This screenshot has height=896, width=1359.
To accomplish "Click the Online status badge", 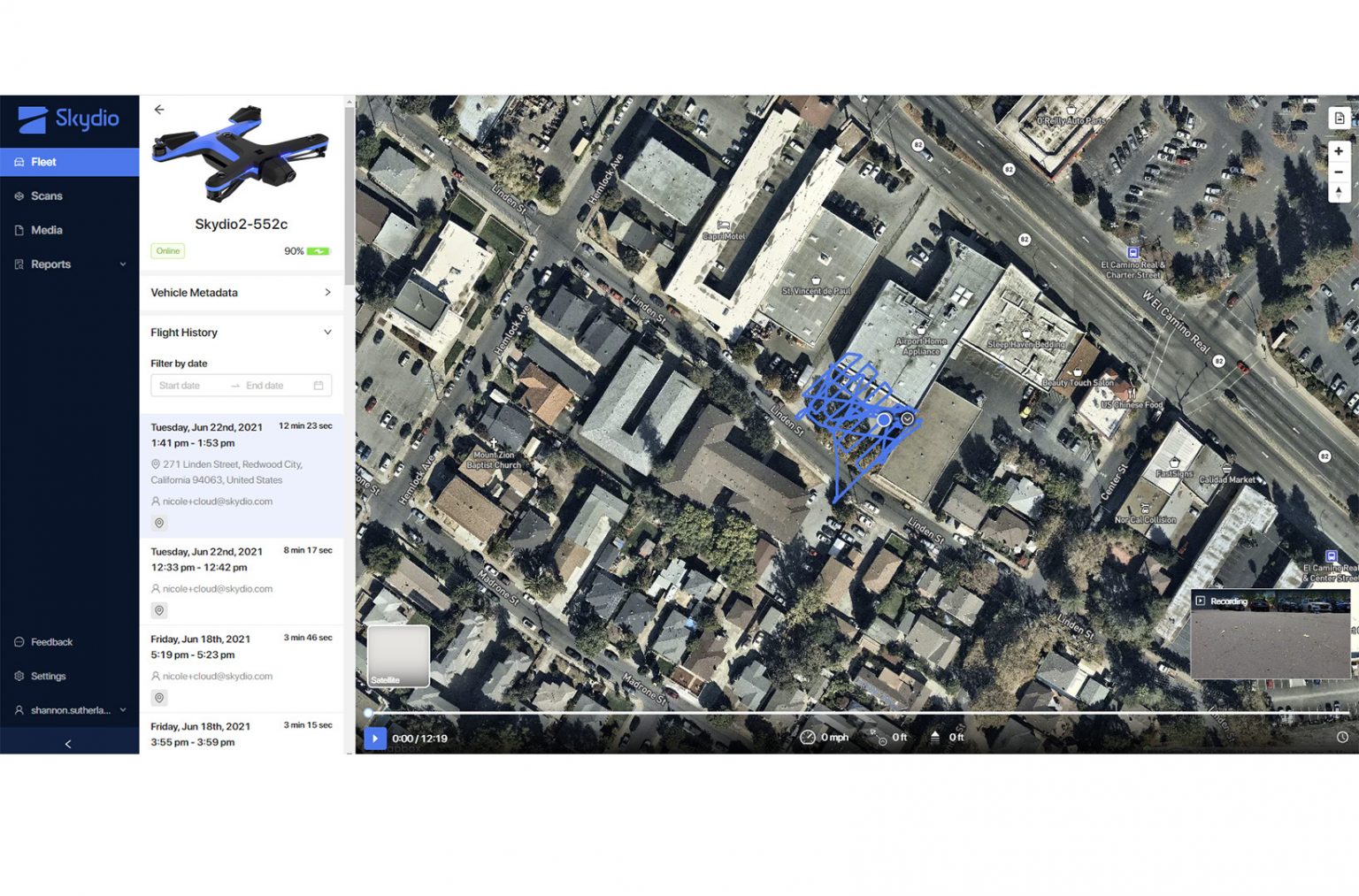I will [x=167, y=251].
